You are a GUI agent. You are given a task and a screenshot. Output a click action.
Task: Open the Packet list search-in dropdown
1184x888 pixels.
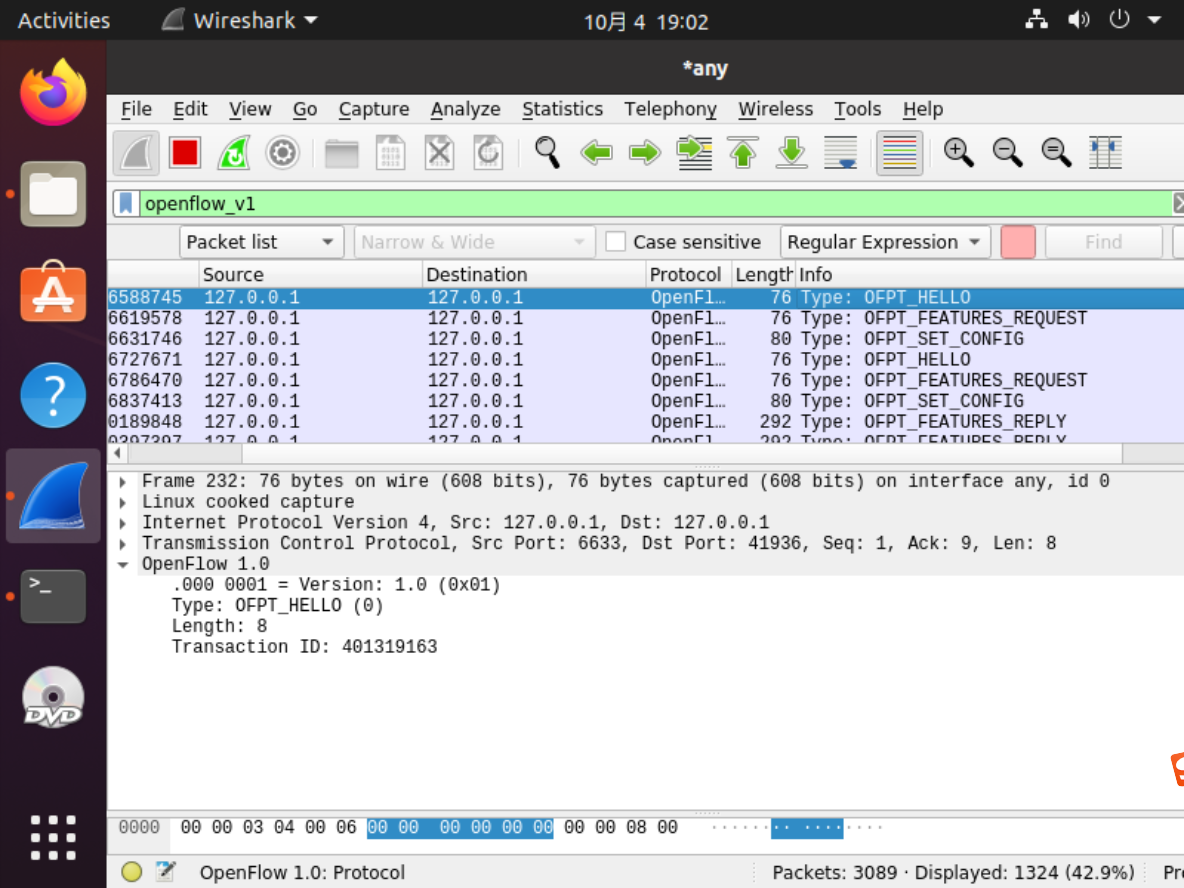coord(261,242)
